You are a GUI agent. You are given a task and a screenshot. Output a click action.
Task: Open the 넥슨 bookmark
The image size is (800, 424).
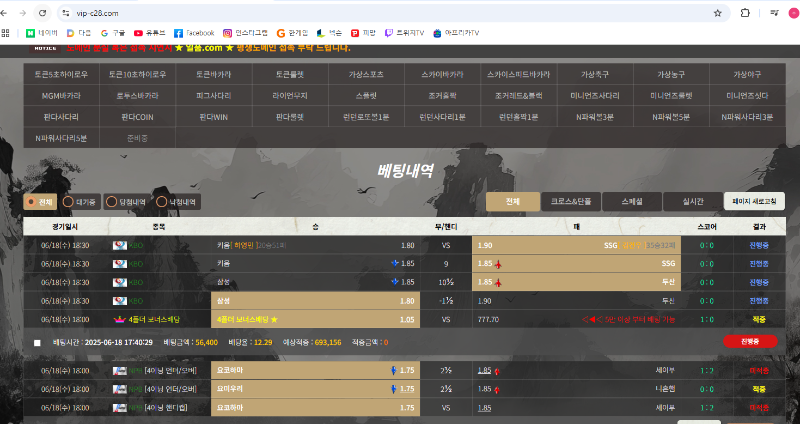point(329,33)
